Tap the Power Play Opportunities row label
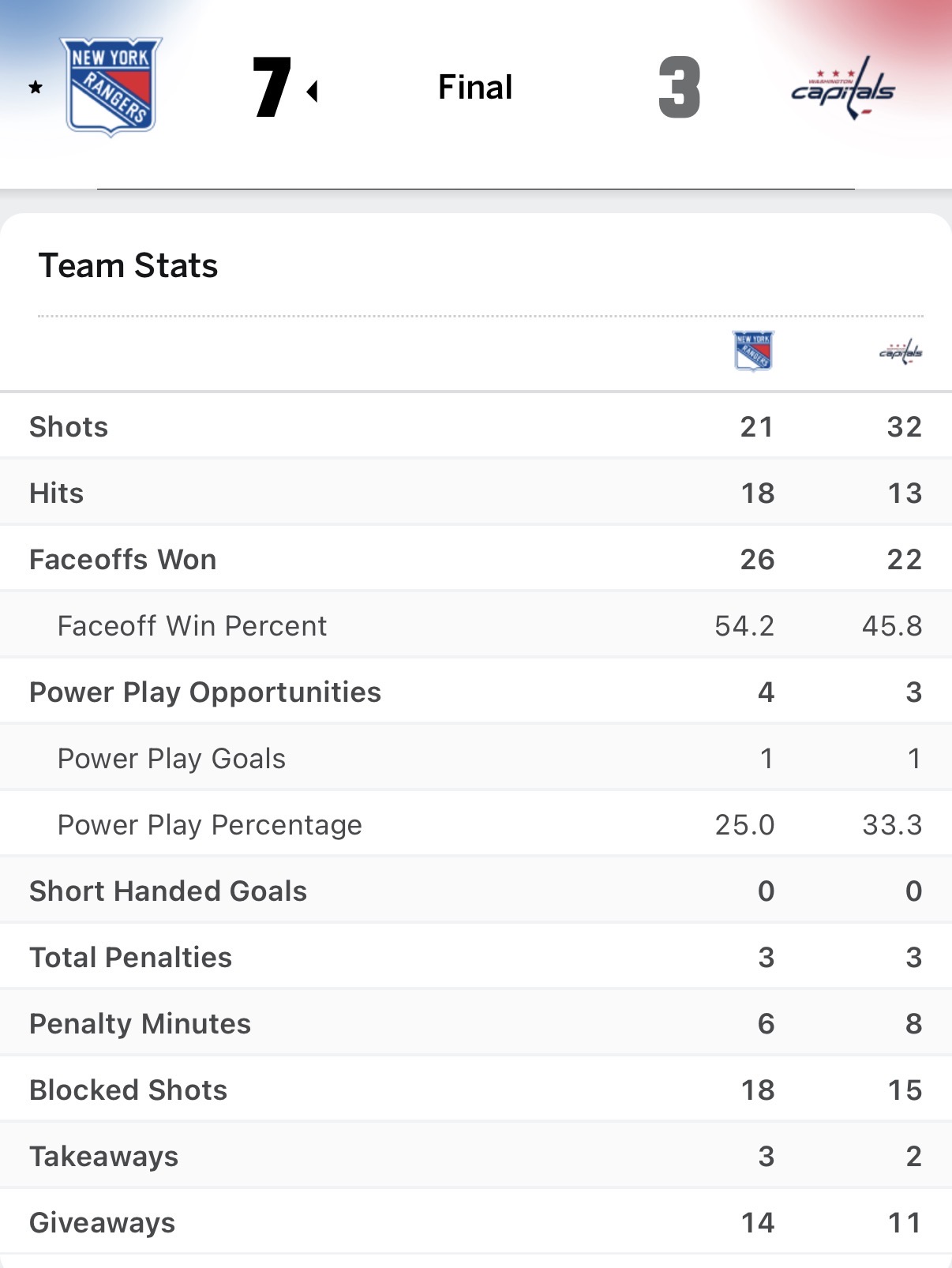952x1268 pixels. [x=205, y=692]
